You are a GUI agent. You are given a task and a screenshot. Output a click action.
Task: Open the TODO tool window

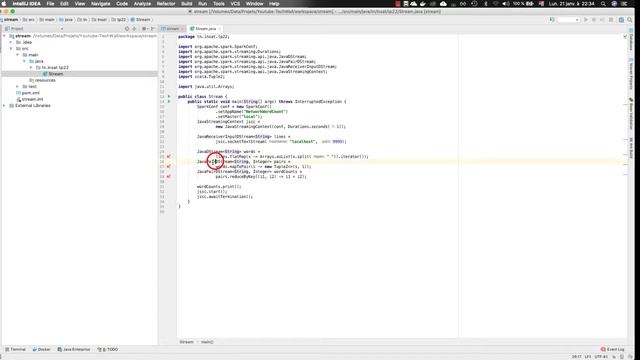(x=108, y=349)
